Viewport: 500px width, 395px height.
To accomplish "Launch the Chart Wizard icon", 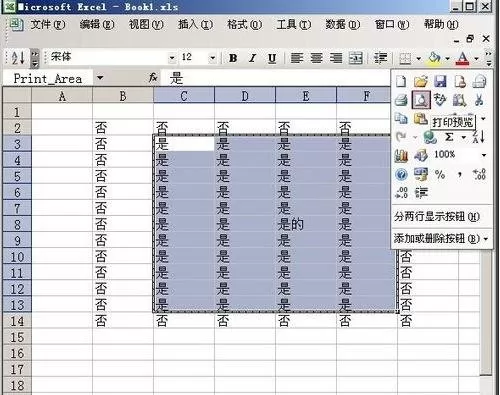I will coord(401,155).
